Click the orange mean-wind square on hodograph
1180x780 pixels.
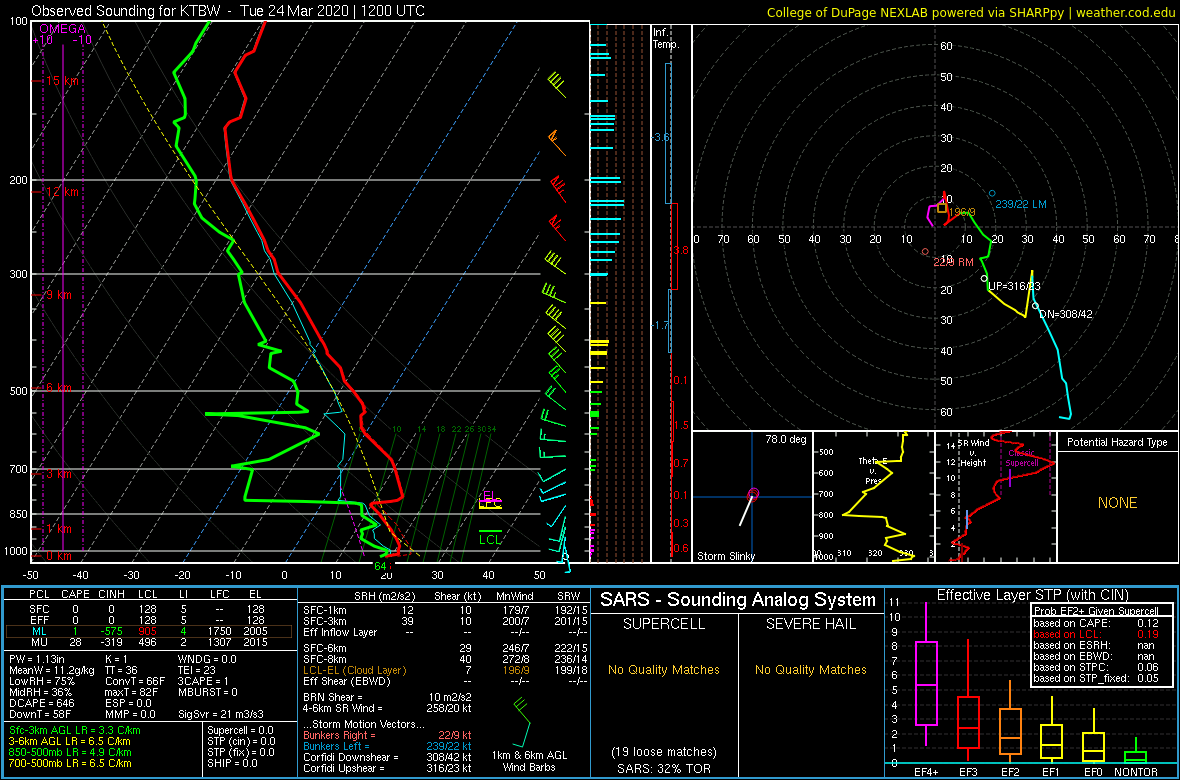coord(941,208)
